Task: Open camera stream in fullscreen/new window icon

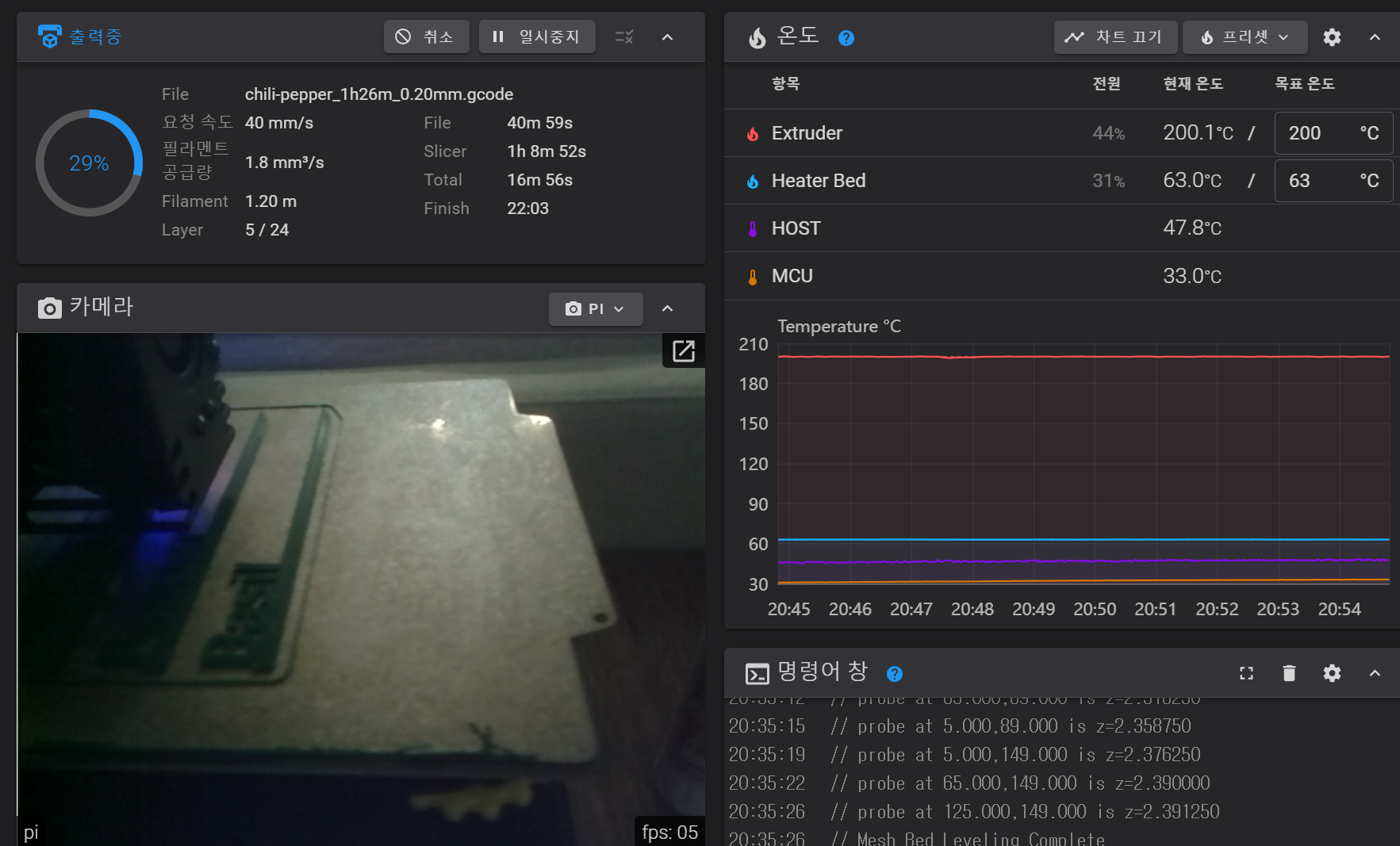Action: pos(683,350)
